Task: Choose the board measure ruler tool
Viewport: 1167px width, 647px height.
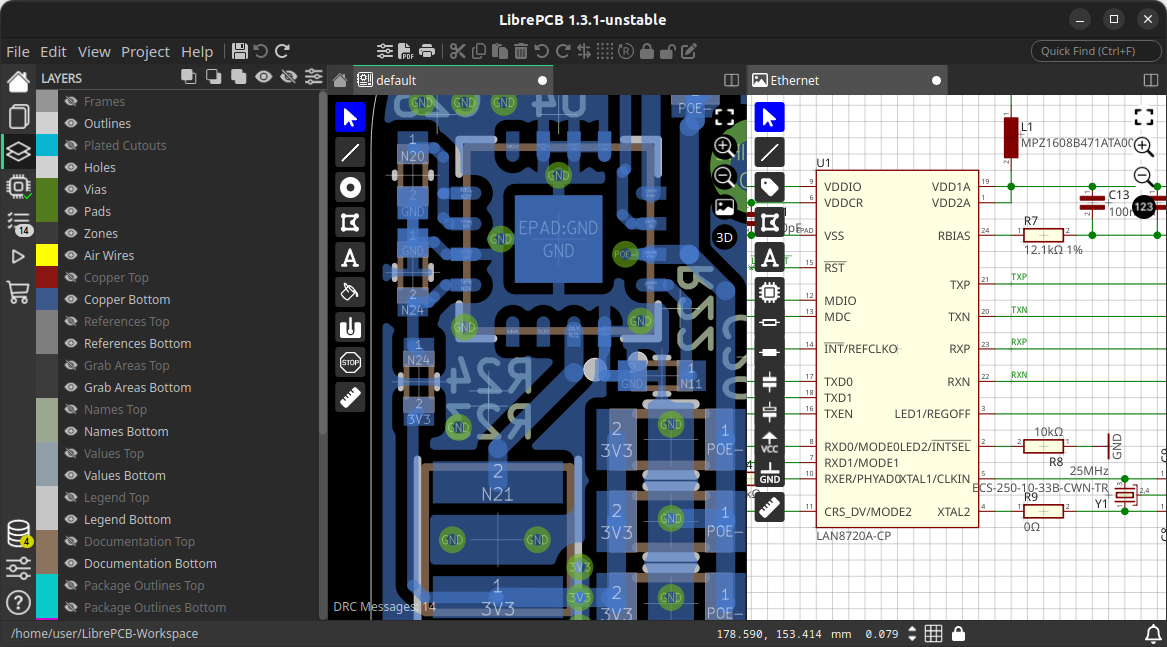Action: tap(350, 398)
